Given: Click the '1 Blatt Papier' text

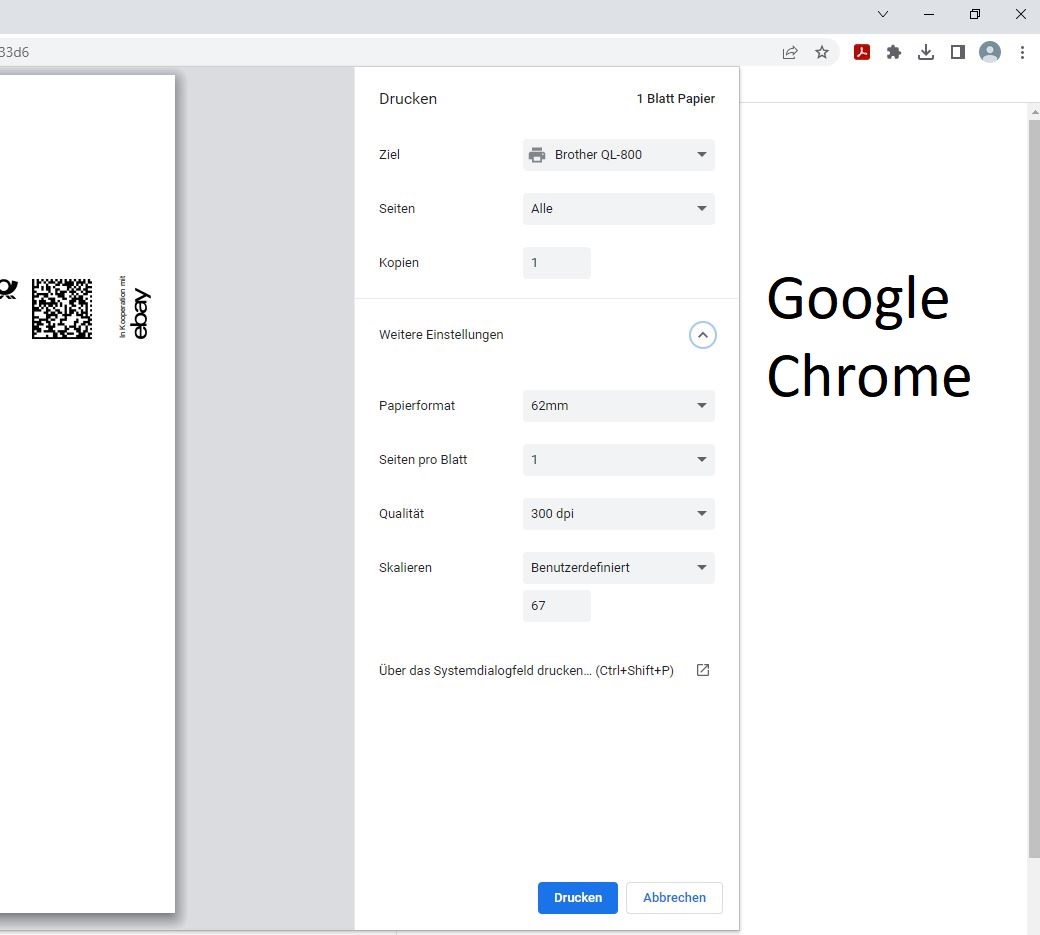Looking at the screenshot, I should [x=675, y=99].
